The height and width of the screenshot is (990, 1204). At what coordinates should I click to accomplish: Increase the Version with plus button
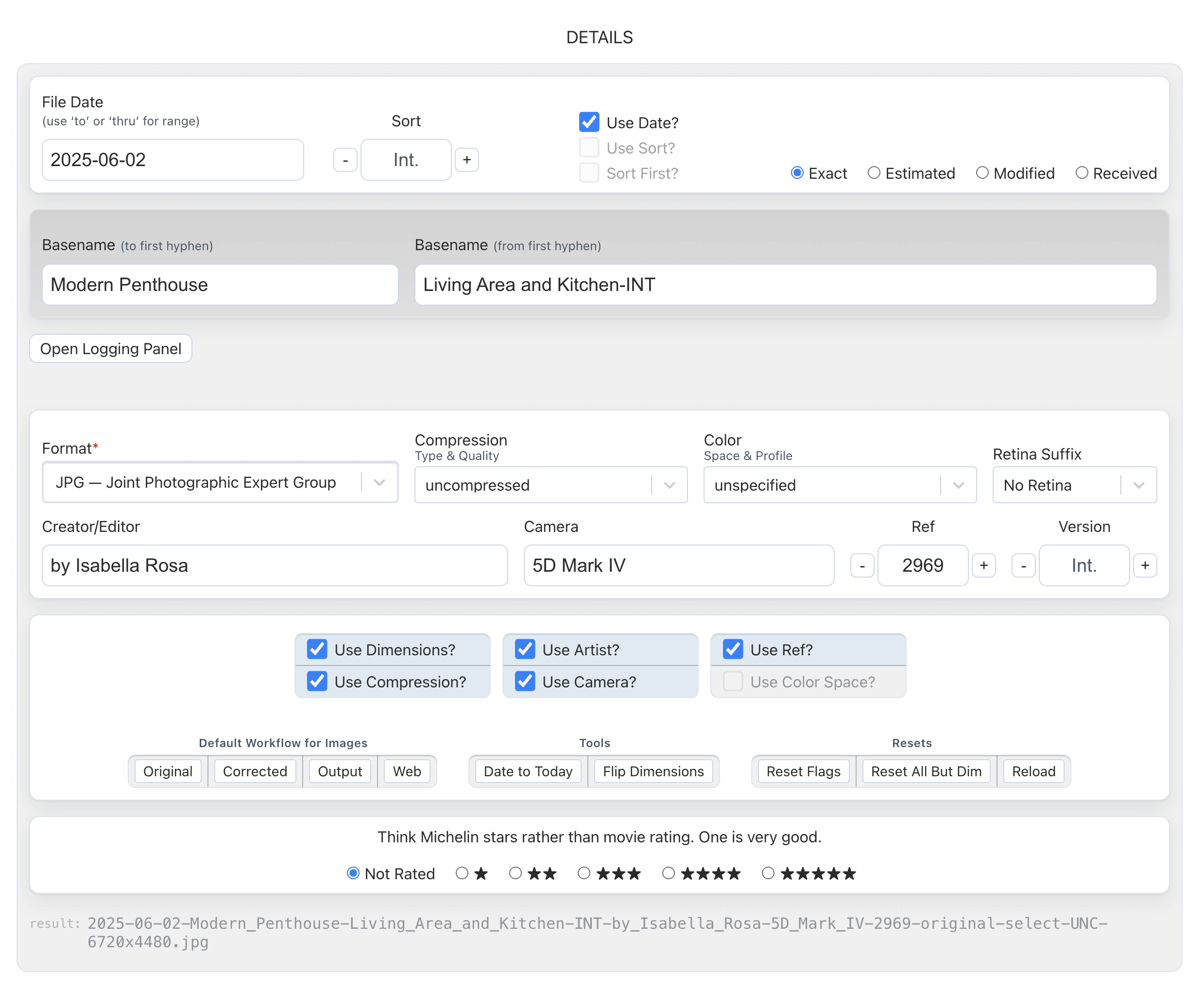coord(1145,566)
